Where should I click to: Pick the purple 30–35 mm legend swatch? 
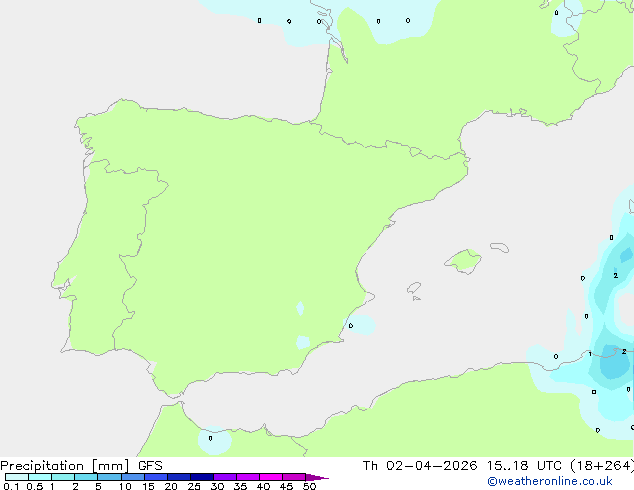(x=225, y=477)
